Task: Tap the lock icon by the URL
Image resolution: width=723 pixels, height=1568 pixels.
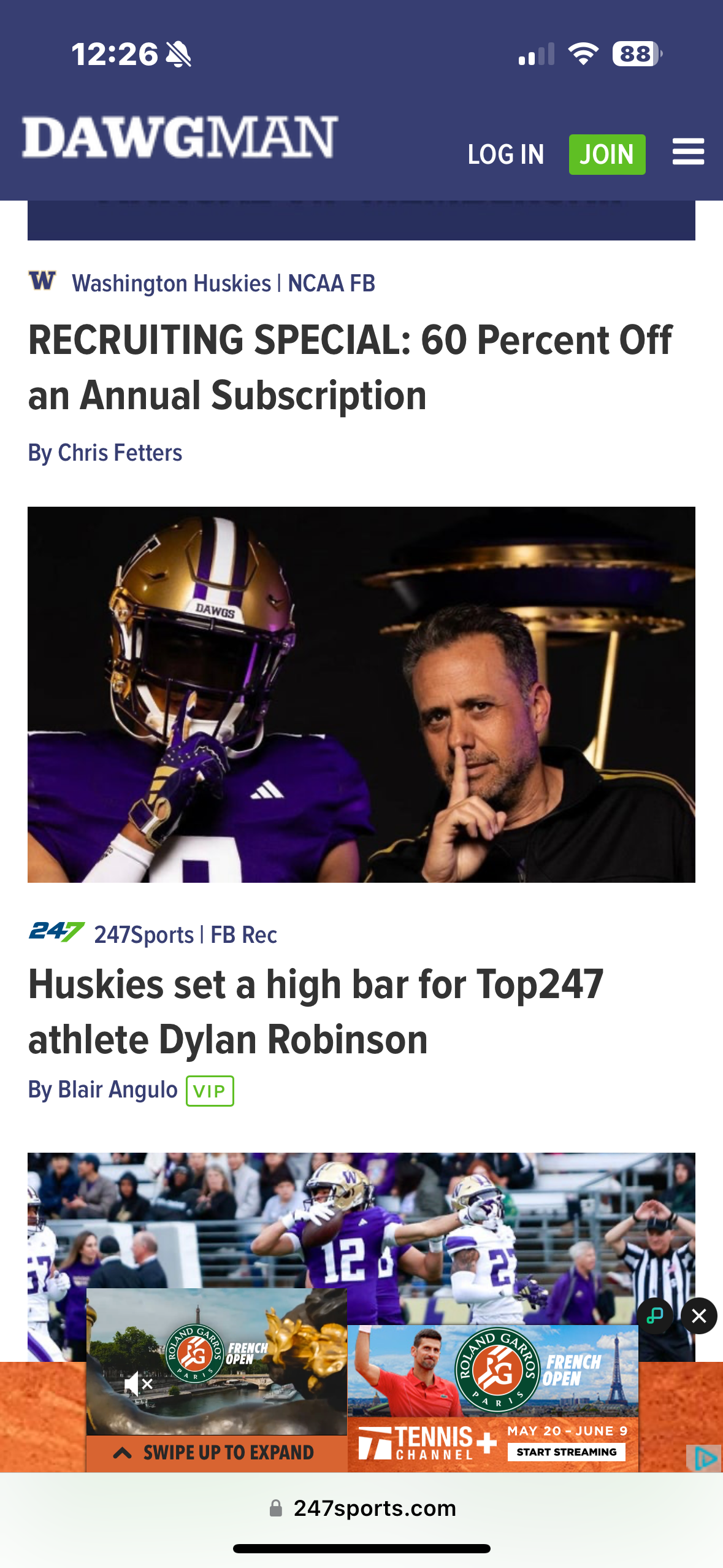Action: pyautogui.click(x=276, y=1508)
